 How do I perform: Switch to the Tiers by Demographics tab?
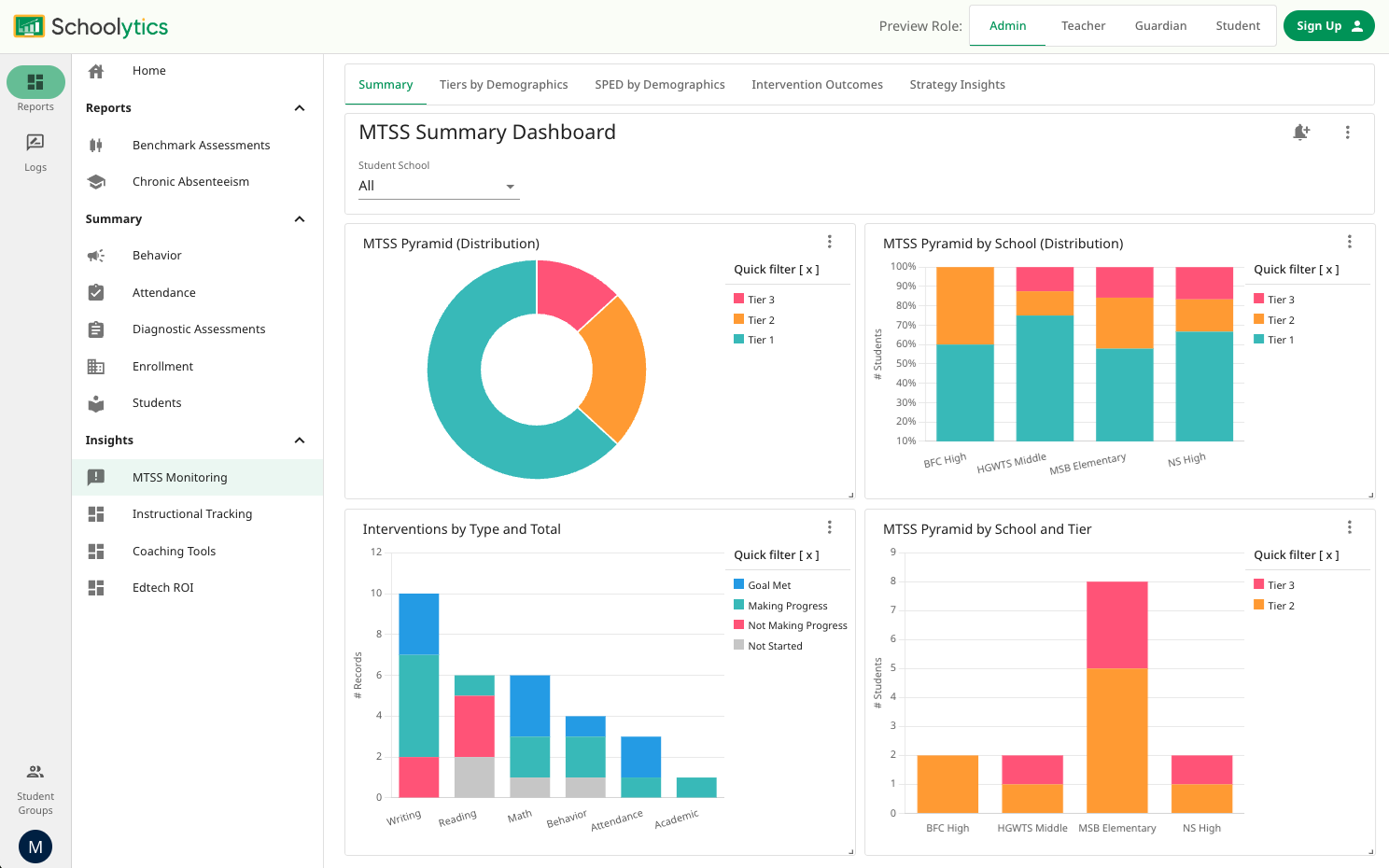tap(504, 84)
